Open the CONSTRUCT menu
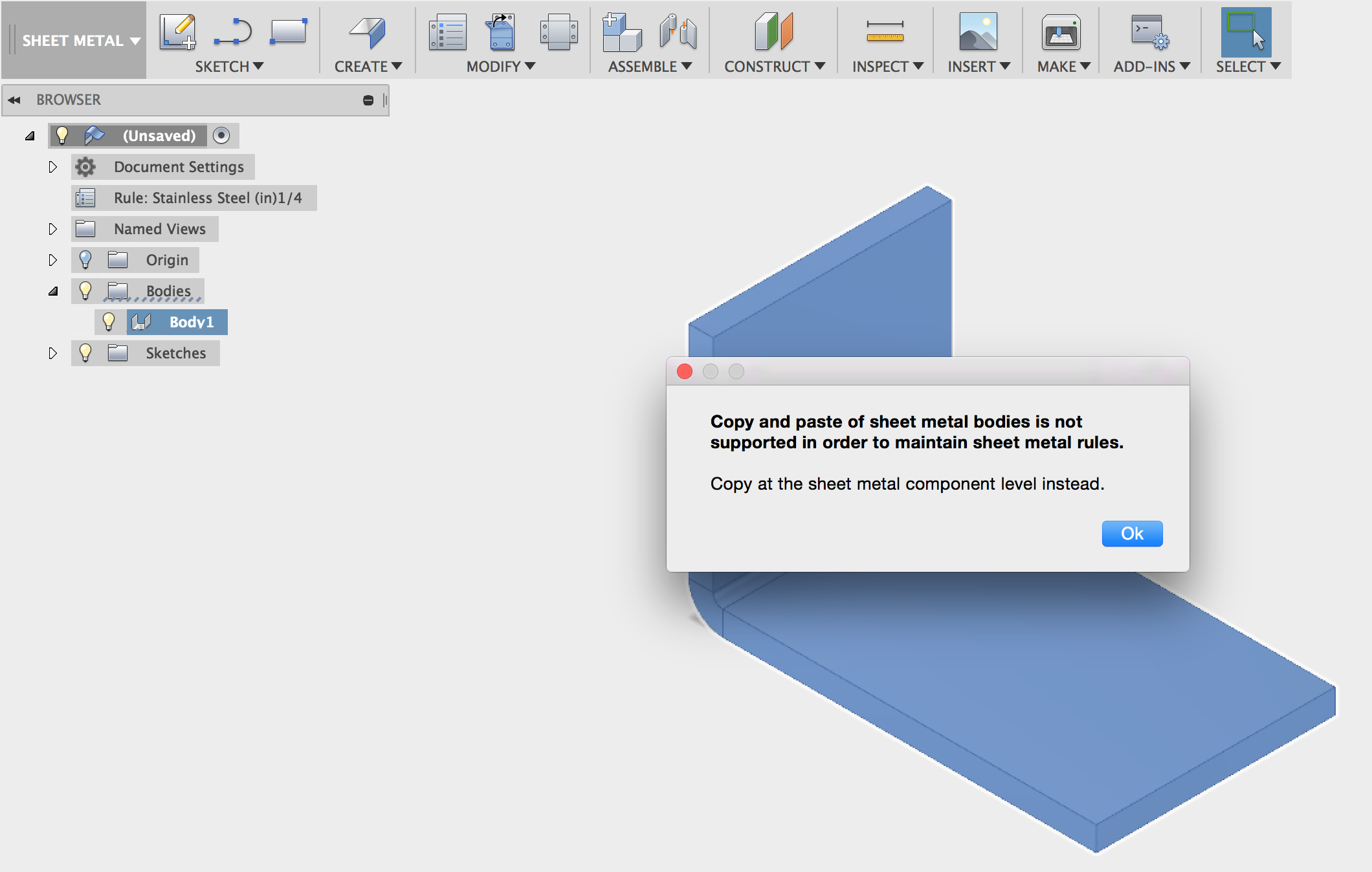 pyautogui.click(x=774, y=67)
